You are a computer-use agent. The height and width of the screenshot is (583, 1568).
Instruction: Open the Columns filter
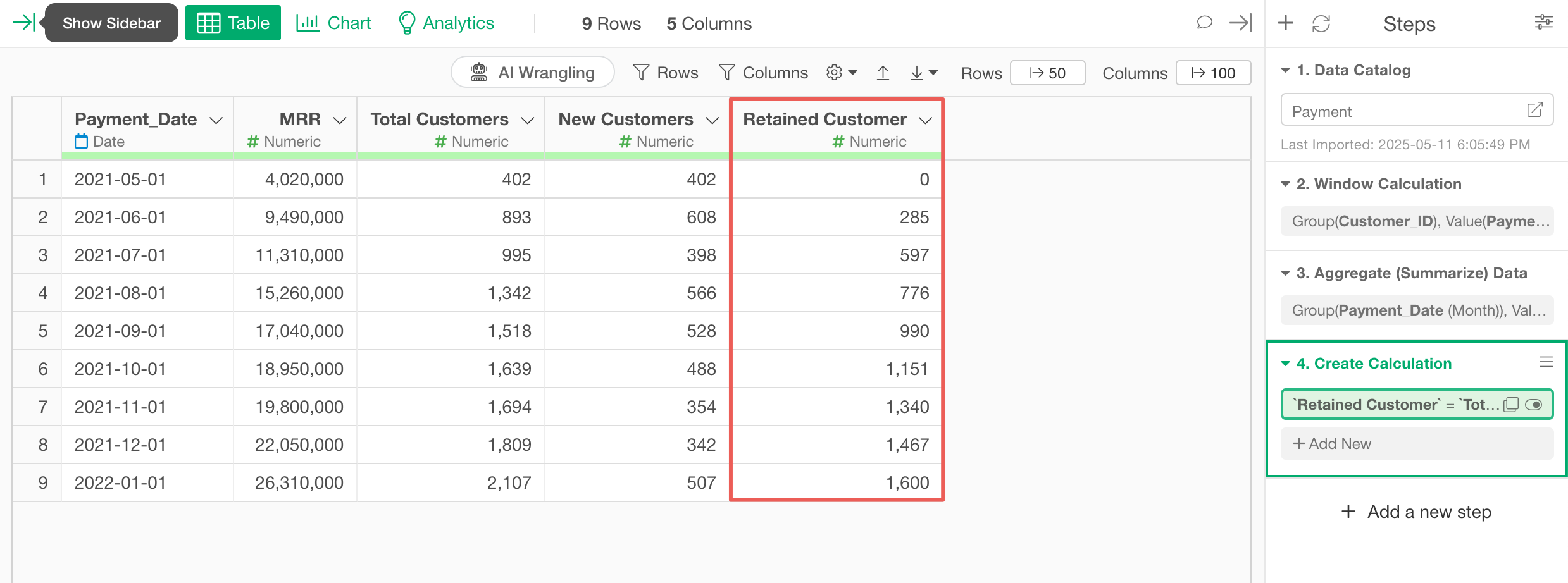tap(764, 73)
